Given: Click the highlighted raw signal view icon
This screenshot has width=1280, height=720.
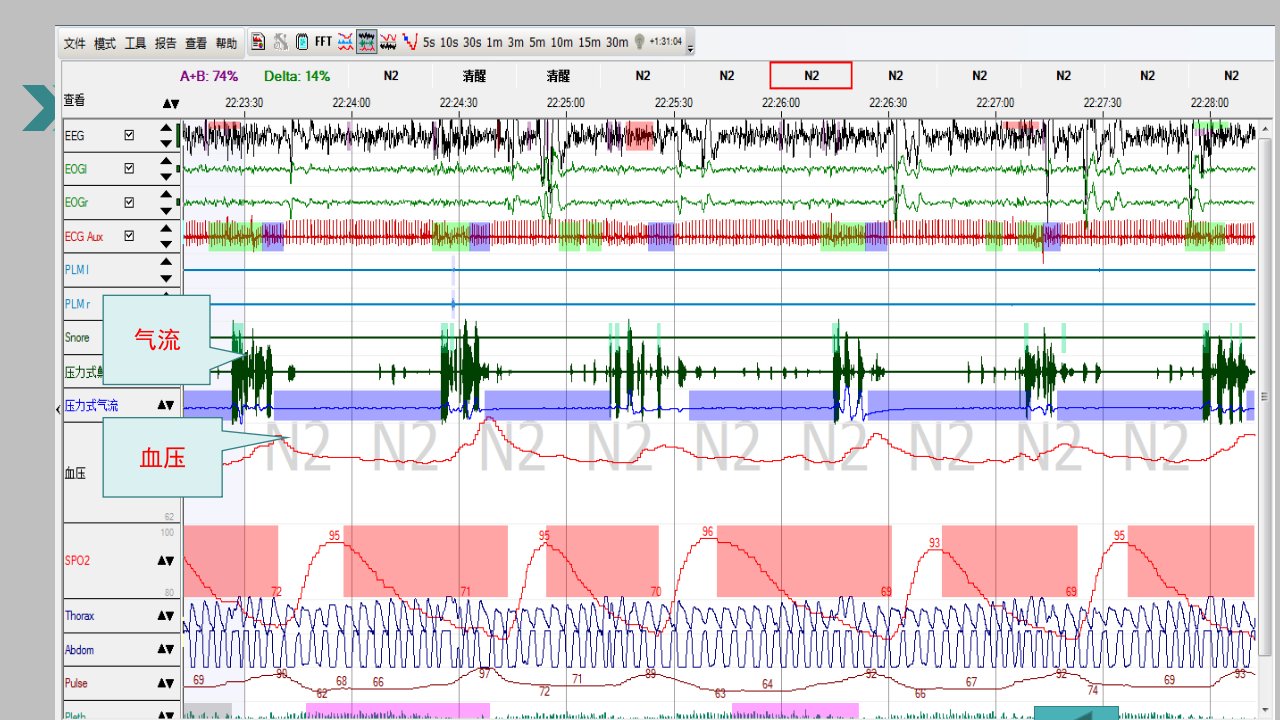Looking at the screenshot, I should pyautogui.click(x=367, y=42).
